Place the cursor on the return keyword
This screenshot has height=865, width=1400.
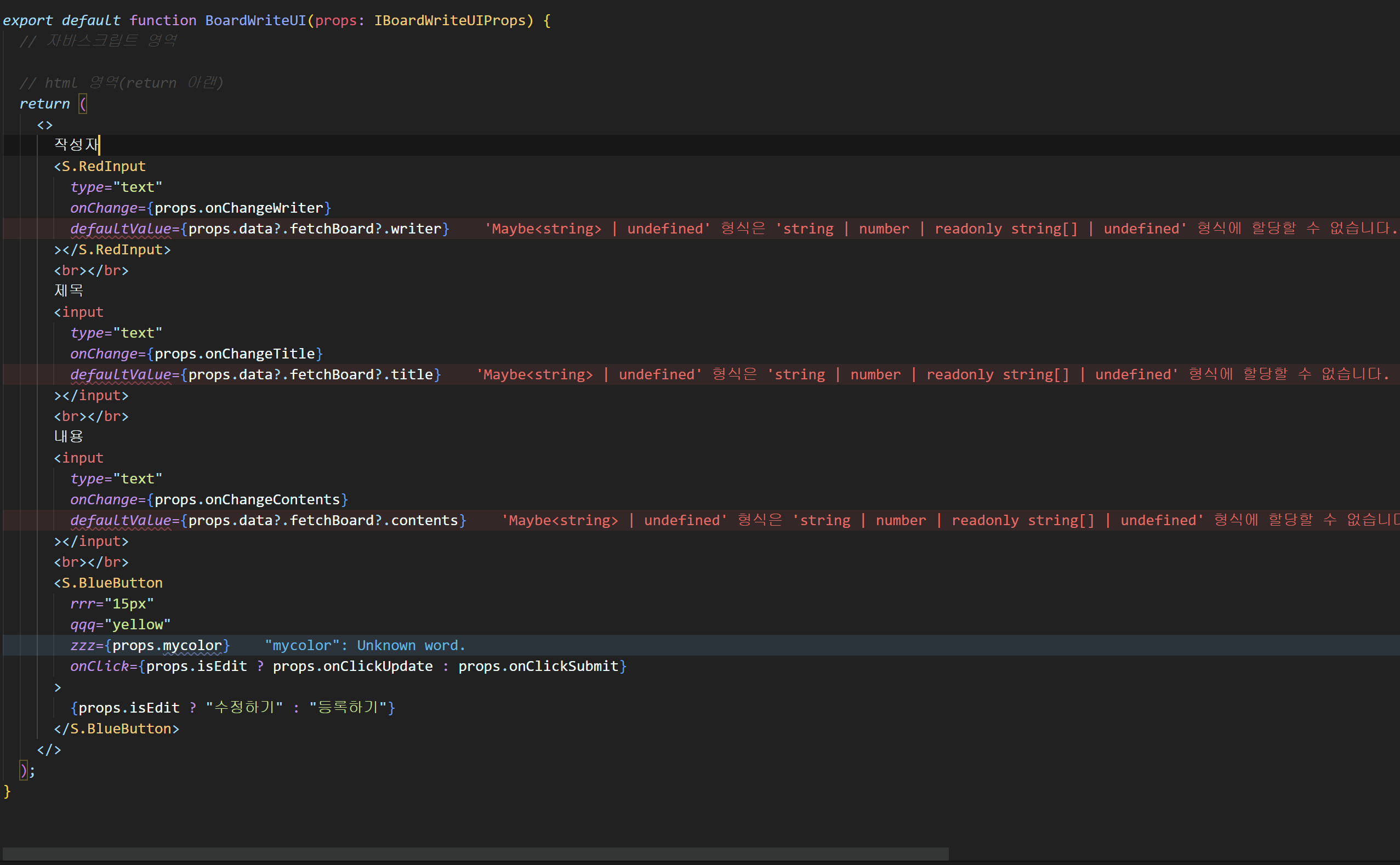click(x=44, y=104)
